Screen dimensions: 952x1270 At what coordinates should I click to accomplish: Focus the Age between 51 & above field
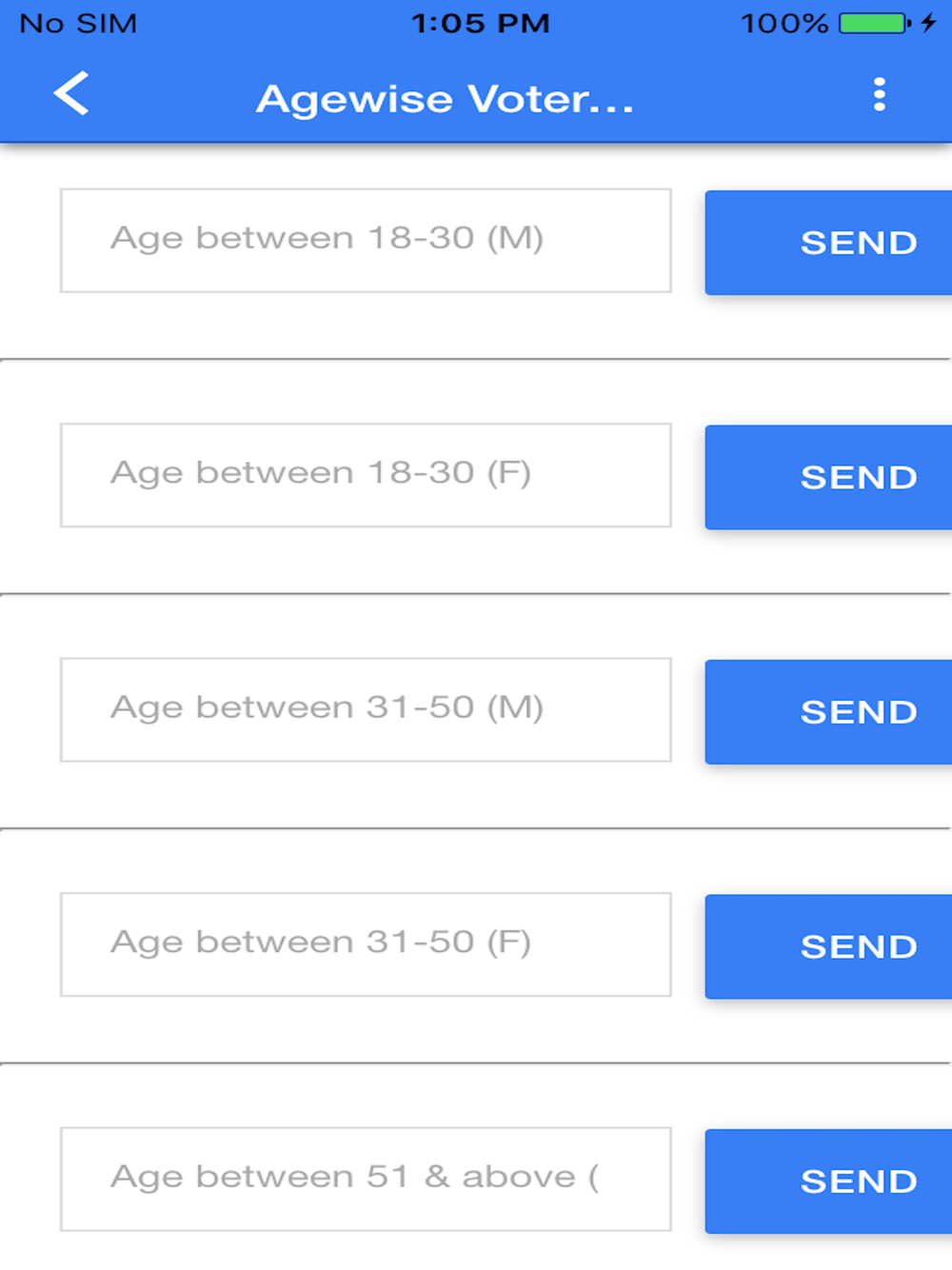coord(366,1179)
